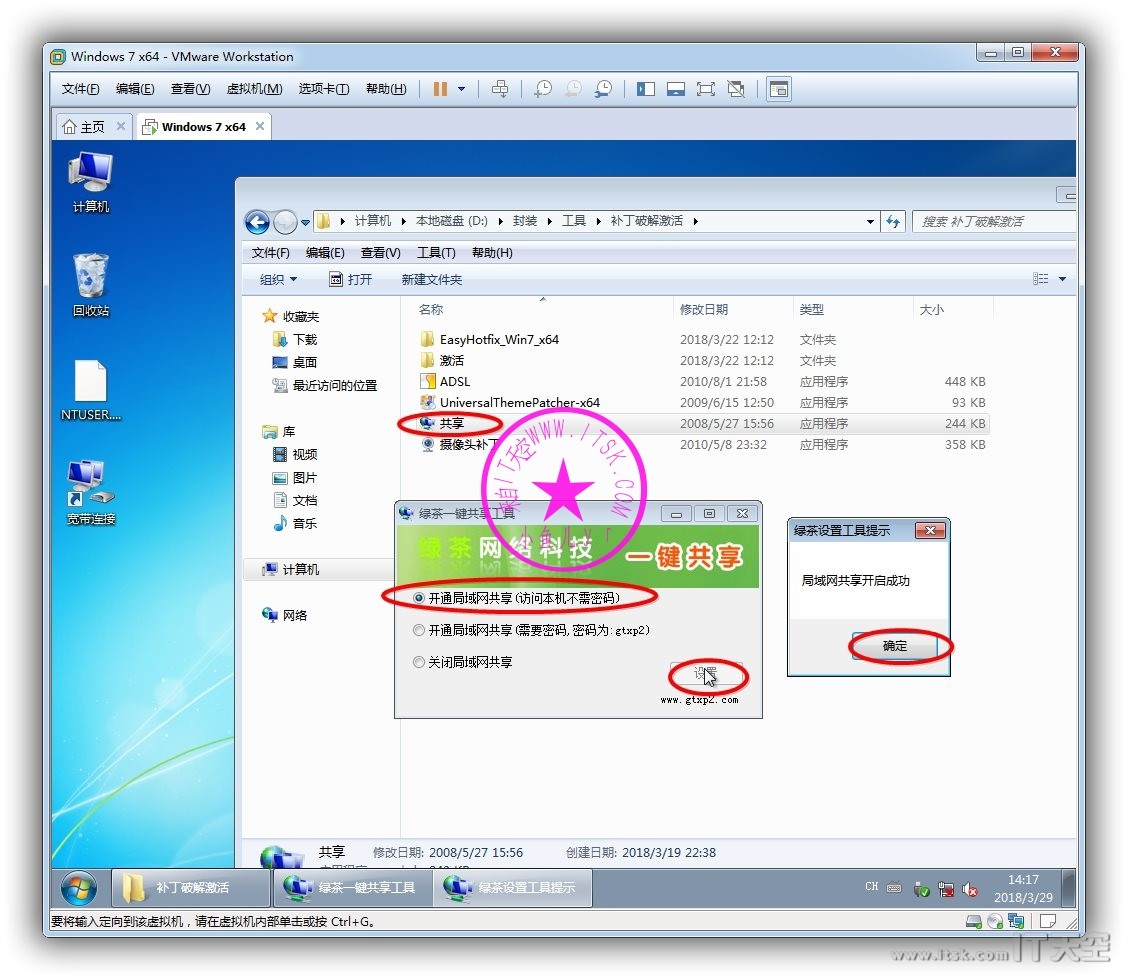The height and width of the screenshot is (980, 1128).
Task: Select LAN sharing with password gtxp2
Action: click(x=419, y=631)
